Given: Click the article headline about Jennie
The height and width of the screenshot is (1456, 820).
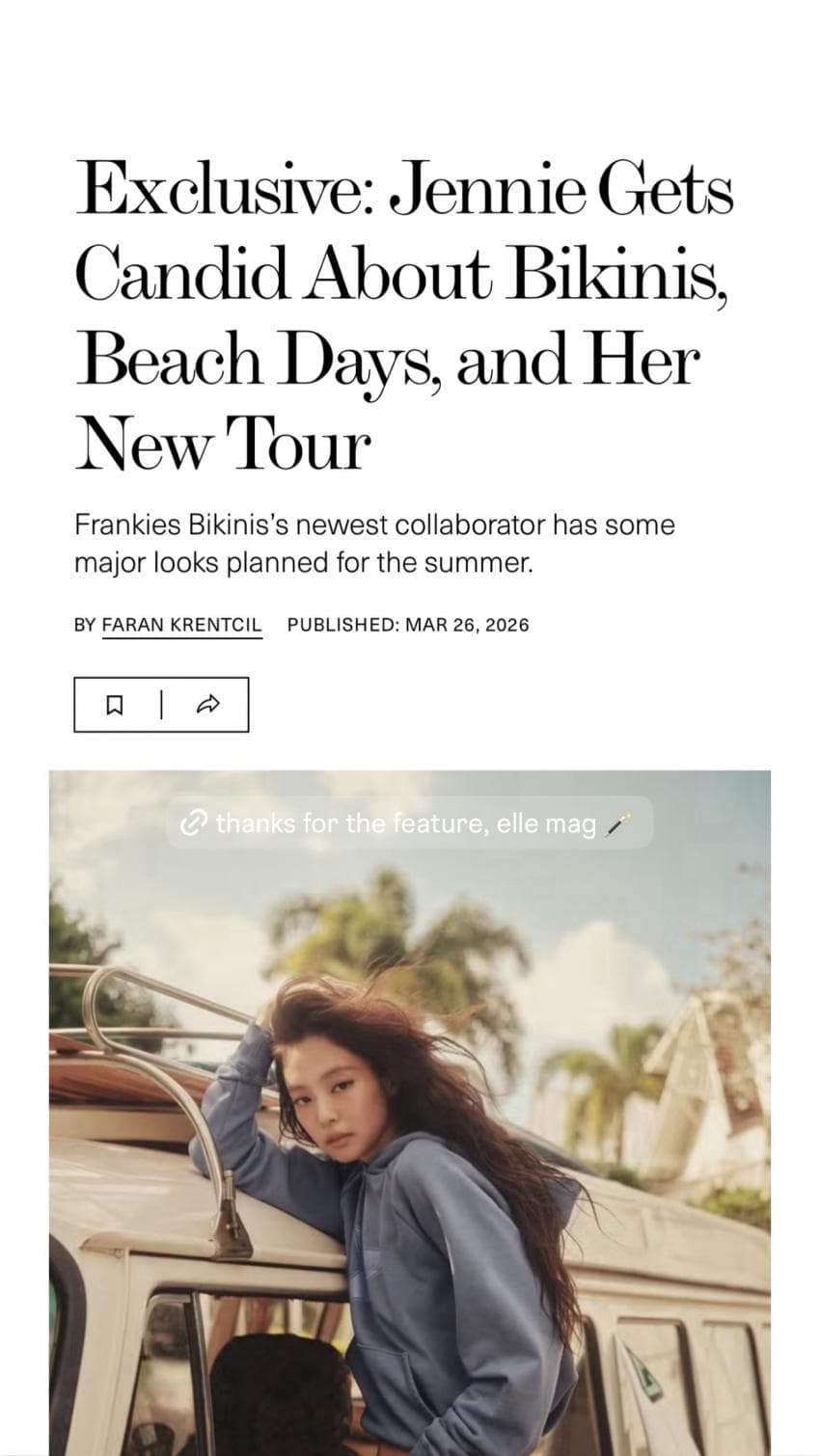Looking at the screenshot, I should click(403, 316).
